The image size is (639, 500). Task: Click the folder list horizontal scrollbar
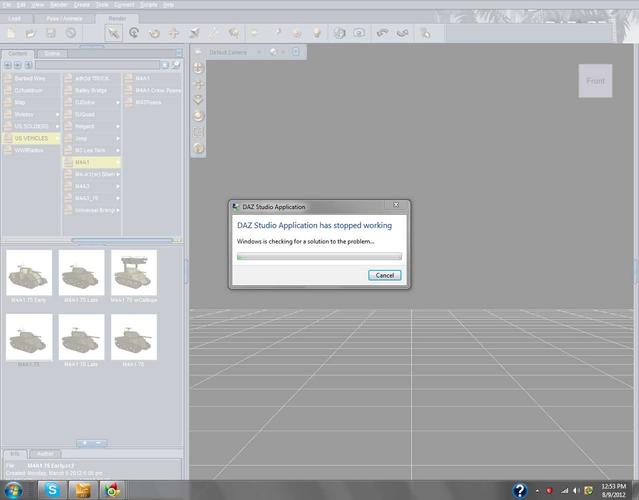(122, 240)
